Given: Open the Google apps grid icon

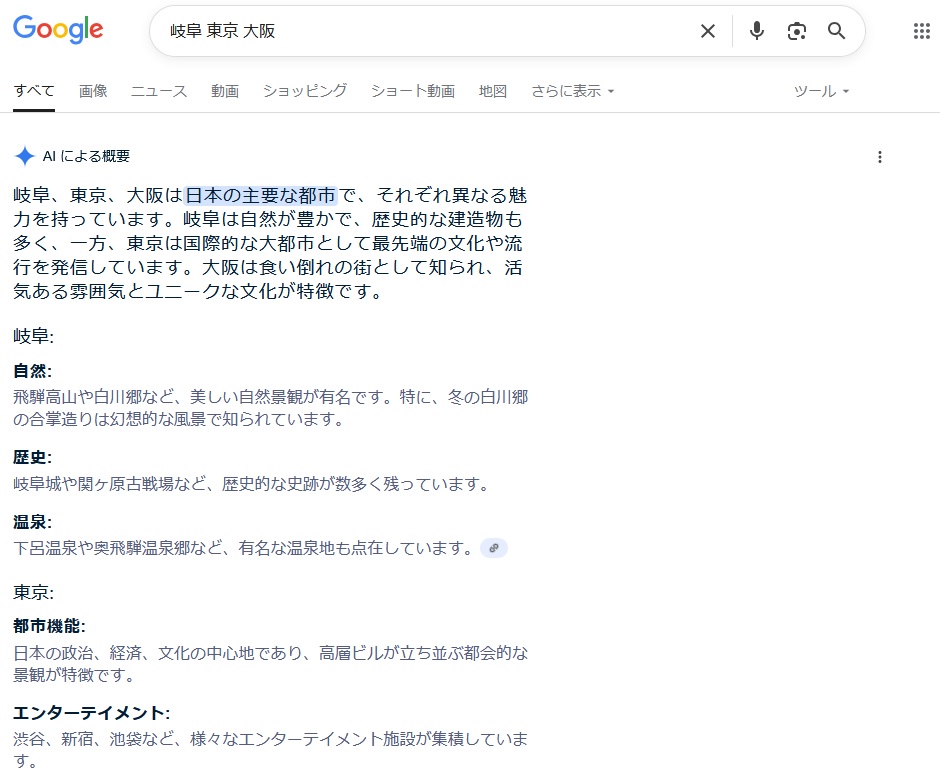Looking at the screenshot, I should (x=921, y=31).
